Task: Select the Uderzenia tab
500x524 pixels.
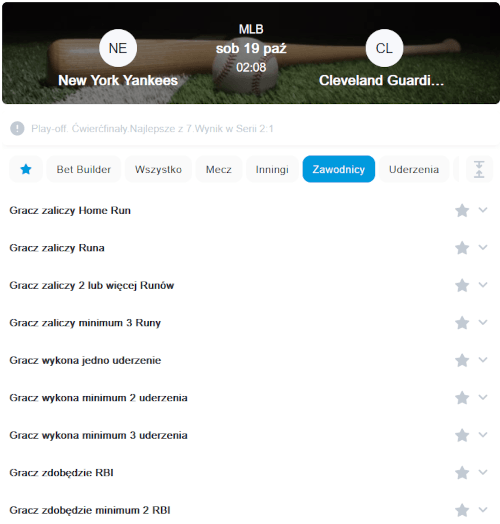Action: 414,169
